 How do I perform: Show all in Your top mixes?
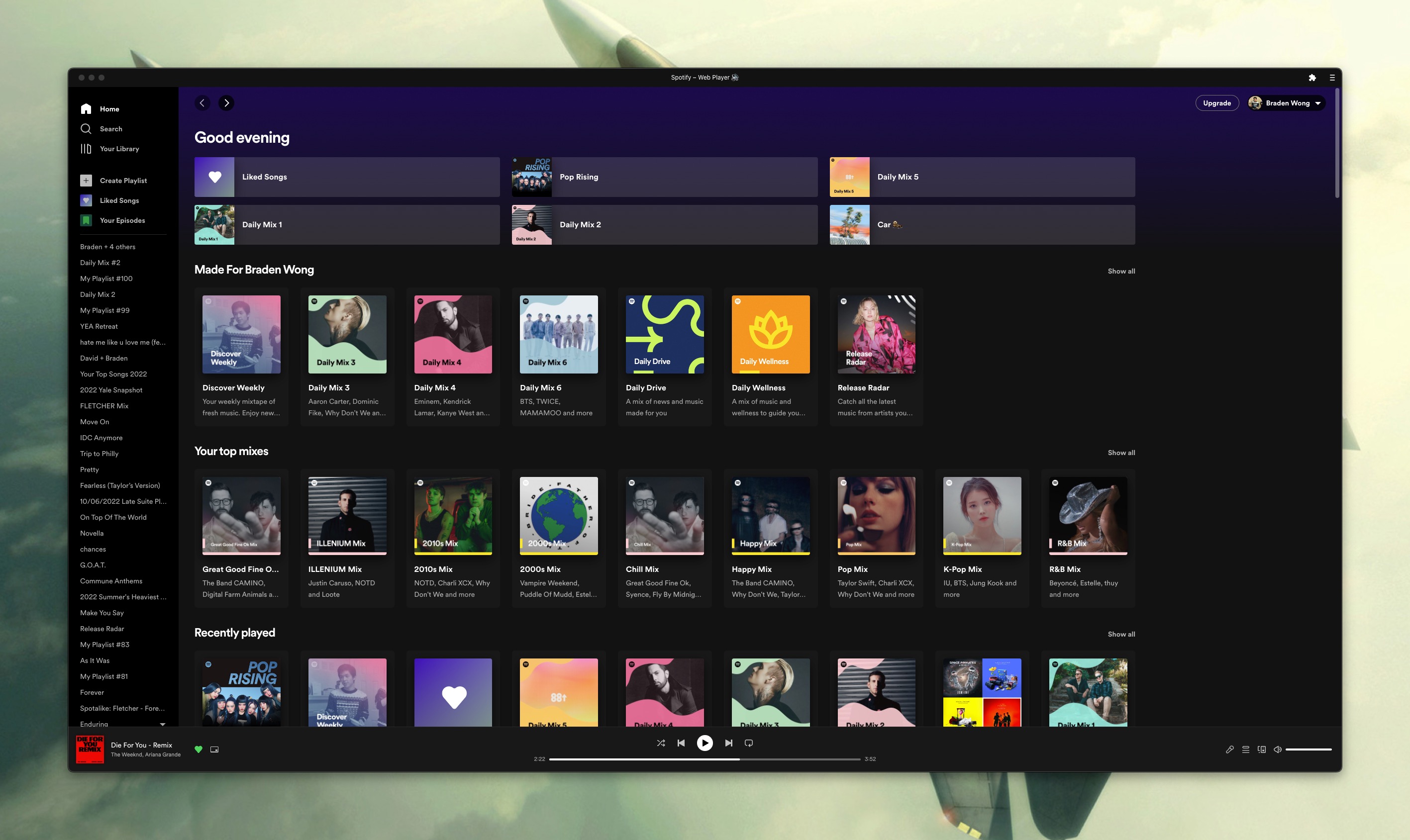click(x=1120, y=453)
